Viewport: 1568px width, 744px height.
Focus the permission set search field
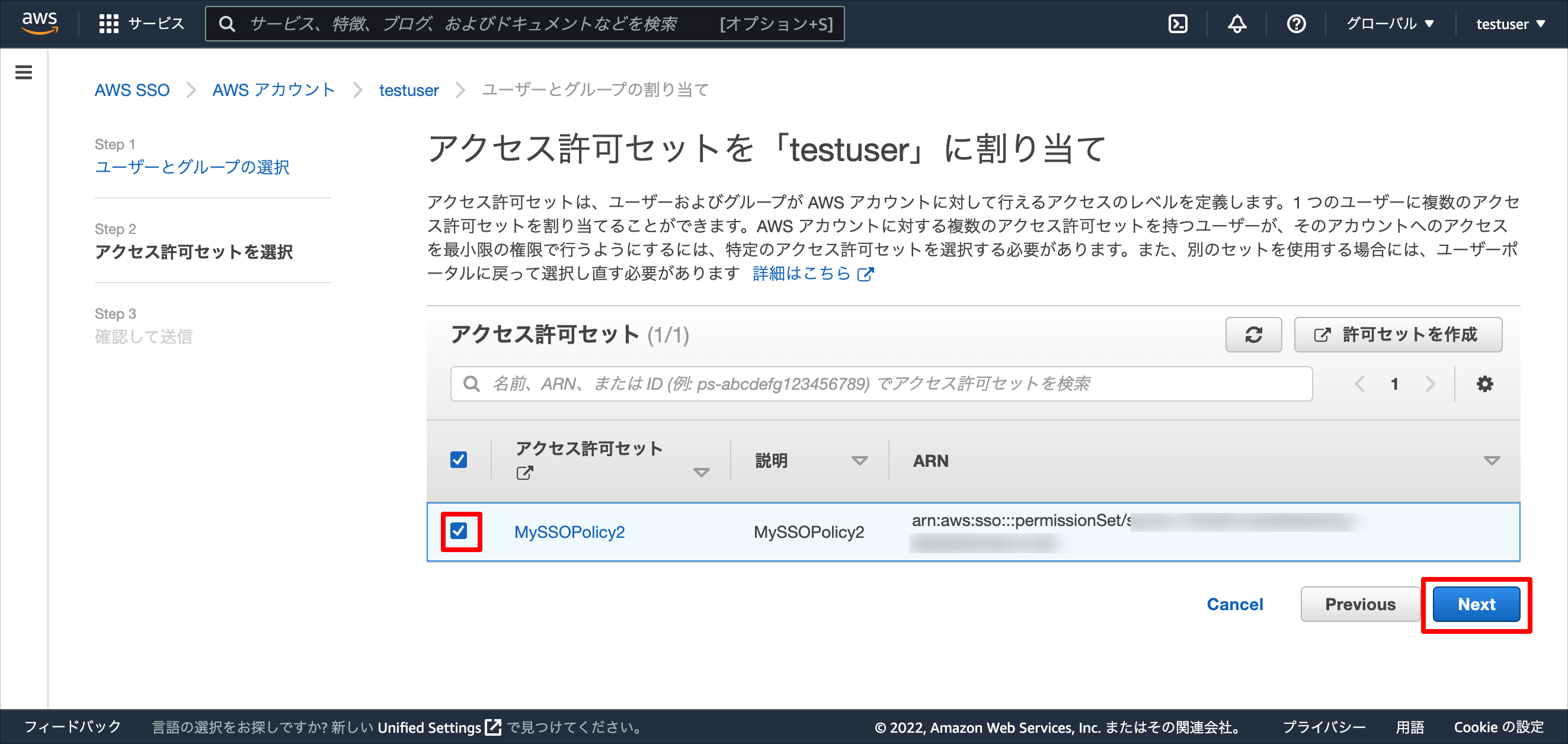881,384
